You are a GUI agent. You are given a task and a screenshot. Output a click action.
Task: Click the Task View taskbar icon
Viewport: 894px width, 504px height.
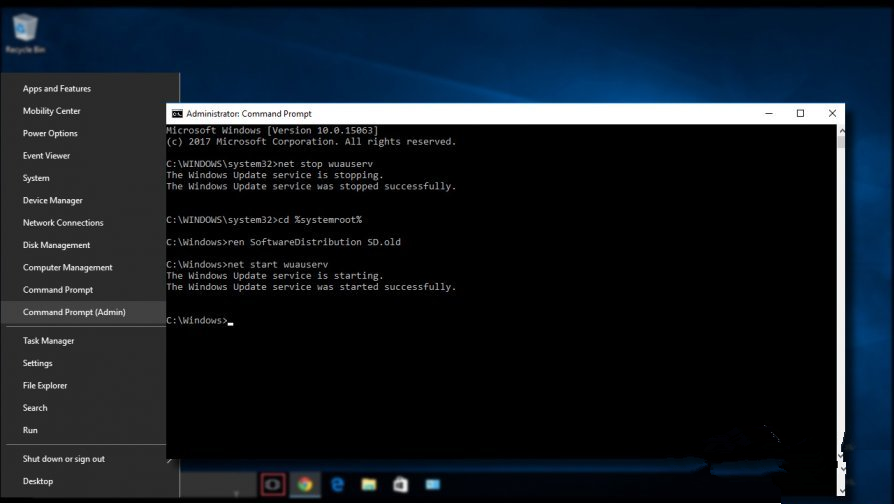tap(273, 485)
